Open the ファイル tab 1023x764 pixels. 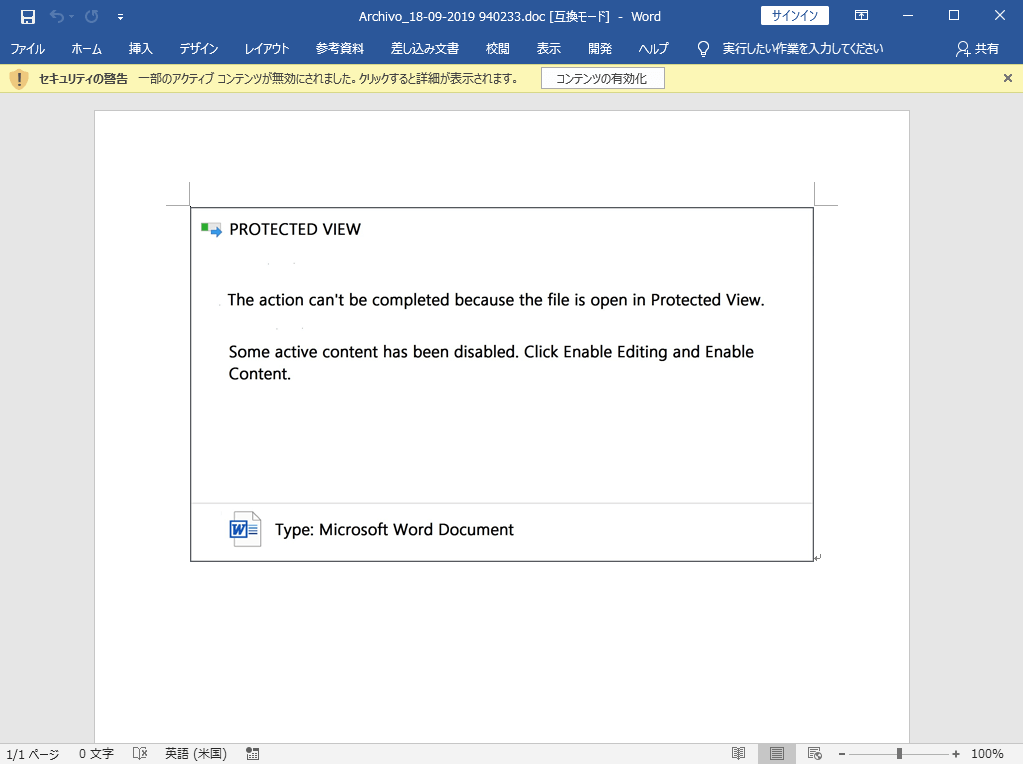click(x=27, y=48)
